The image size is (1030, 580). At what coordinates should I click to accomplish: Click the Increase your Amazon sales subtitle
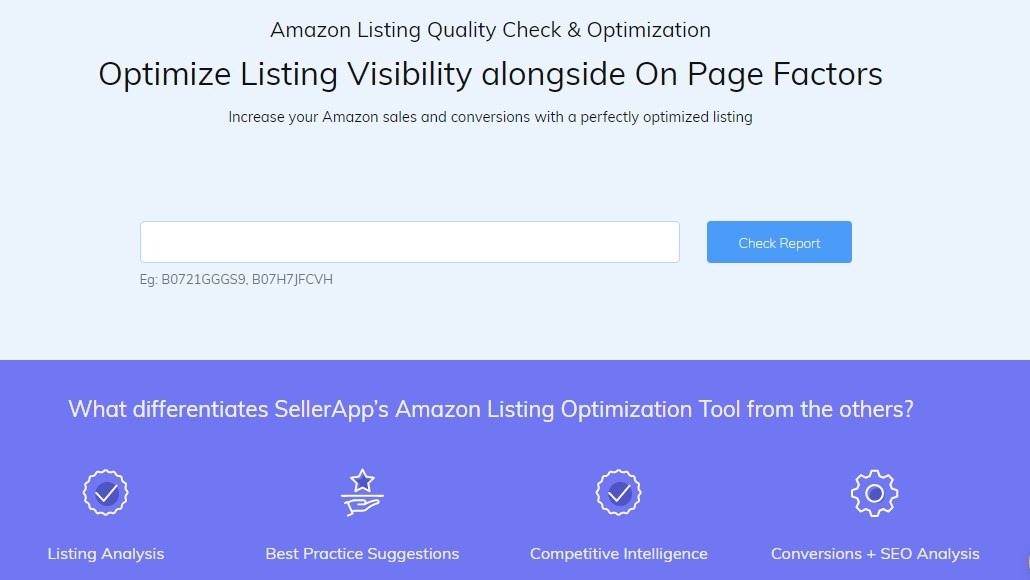pos(490,117)
